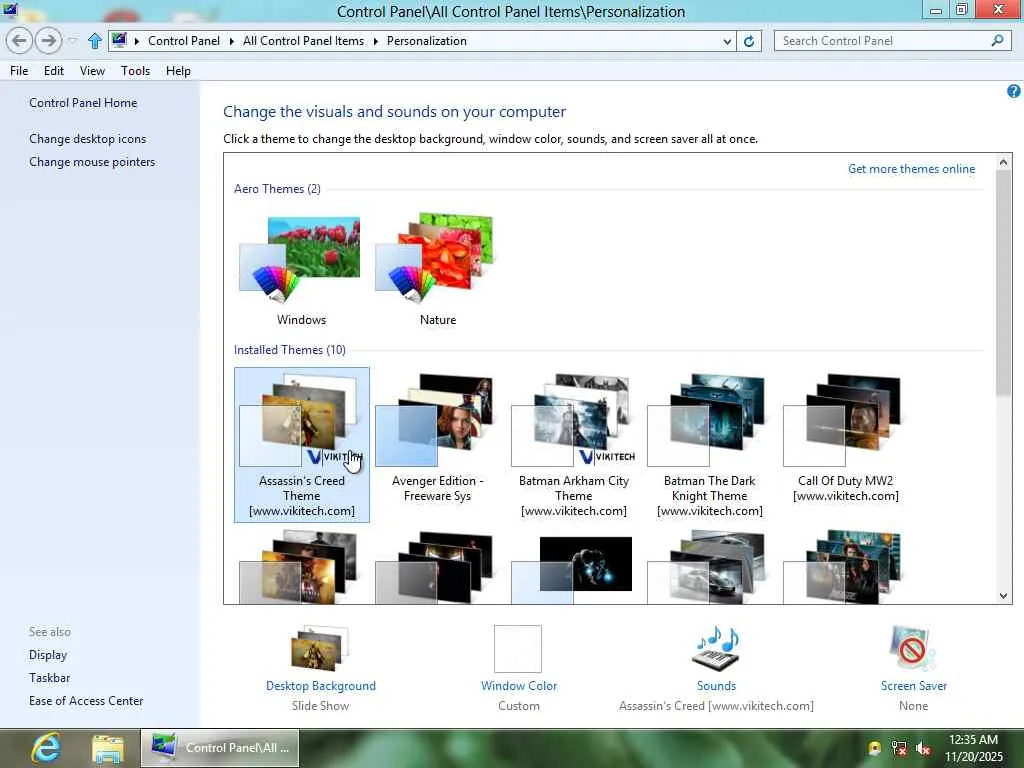Open Change mouse pointers link

92,162
